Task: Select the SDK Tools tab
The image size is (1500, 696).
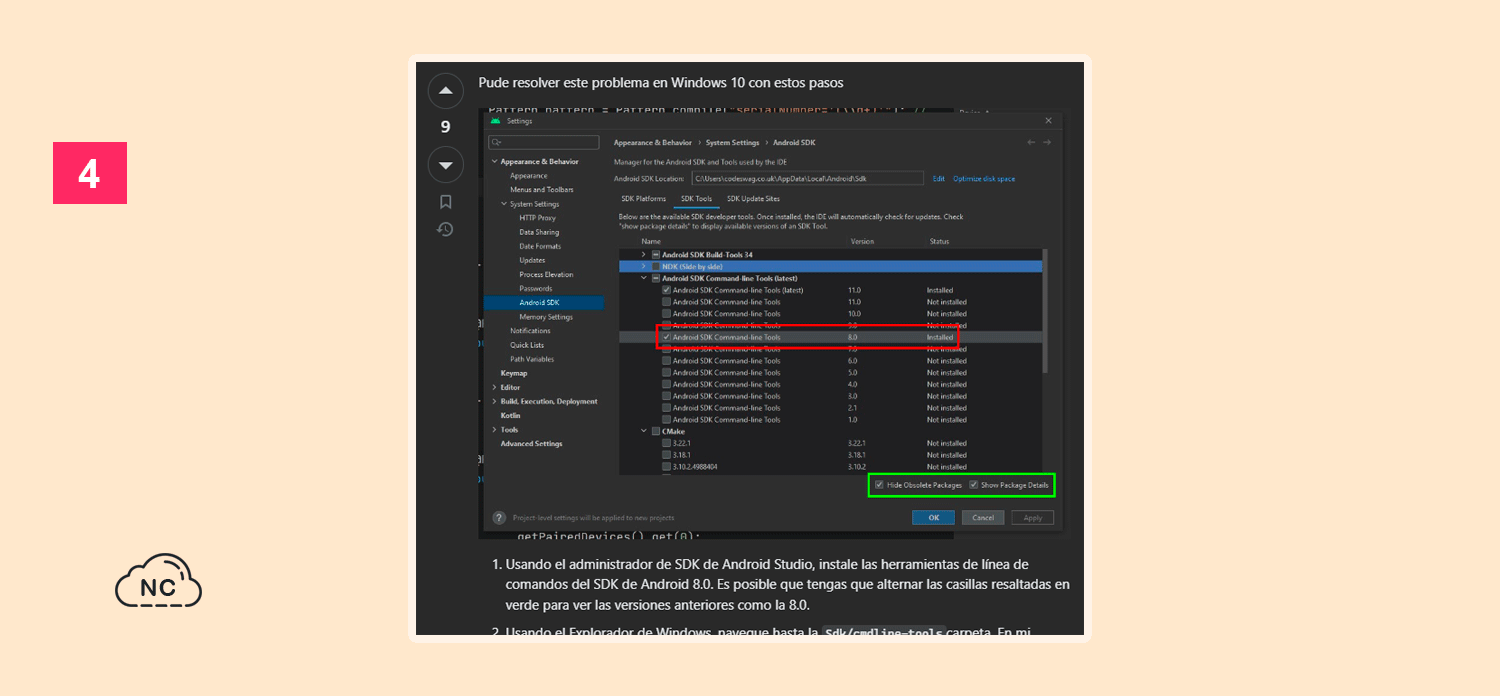Action: coord(696,199)
